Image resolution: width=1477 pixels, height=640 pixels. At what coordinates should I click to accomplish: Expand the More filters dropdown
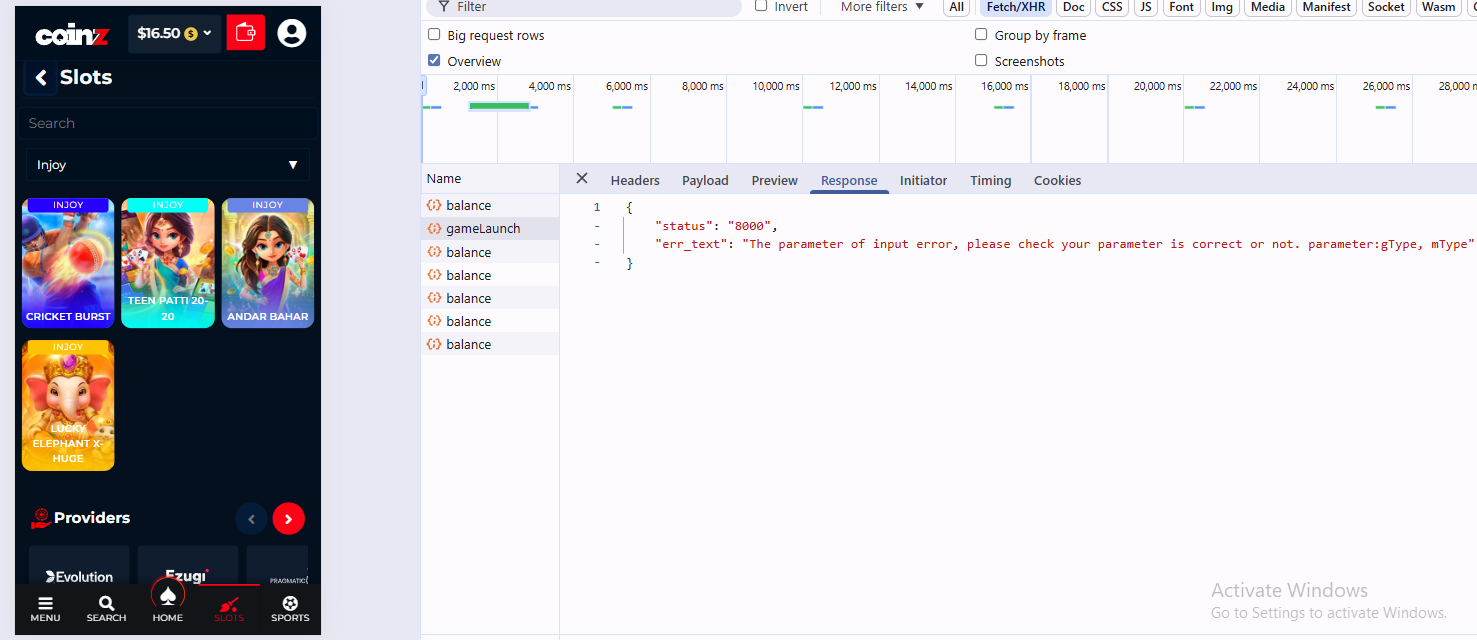(x=882, y=7)
